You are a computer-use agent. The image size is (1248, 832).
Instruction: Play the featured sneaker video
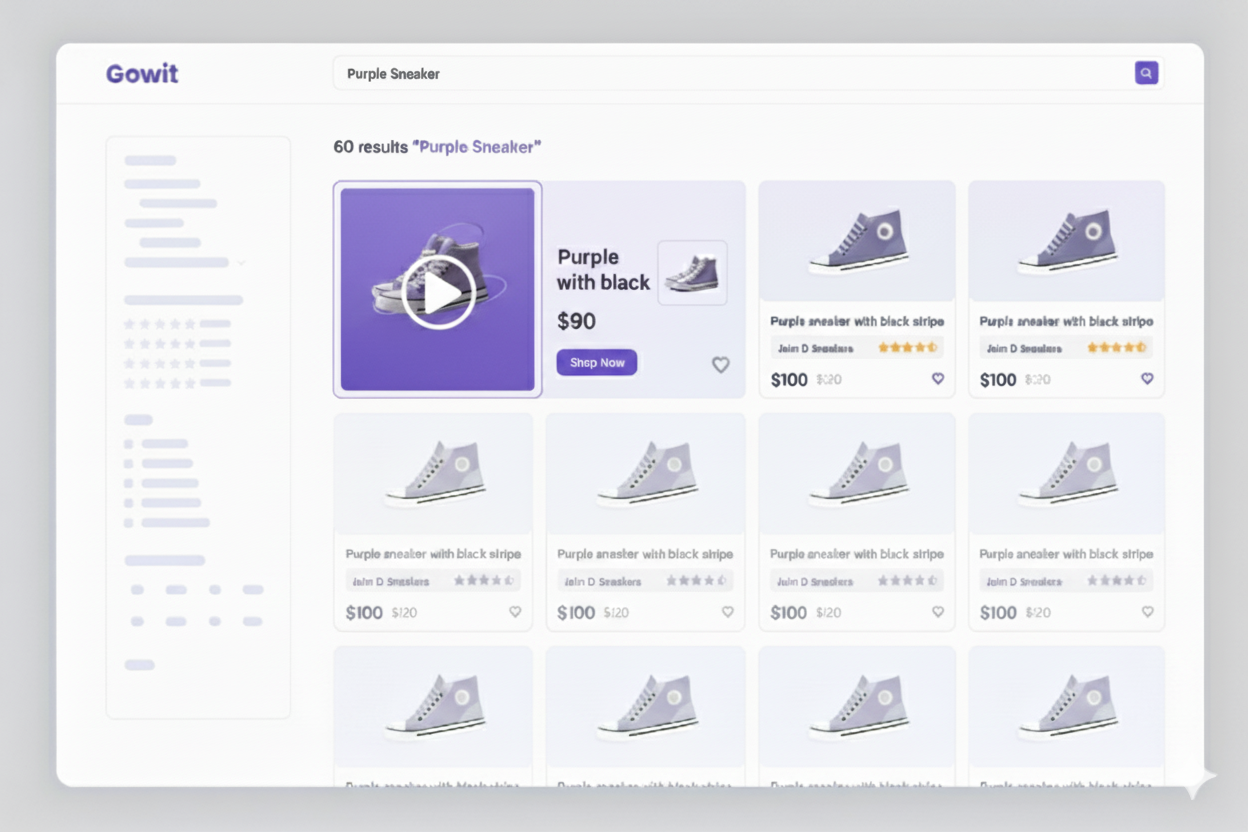point(438,291)
